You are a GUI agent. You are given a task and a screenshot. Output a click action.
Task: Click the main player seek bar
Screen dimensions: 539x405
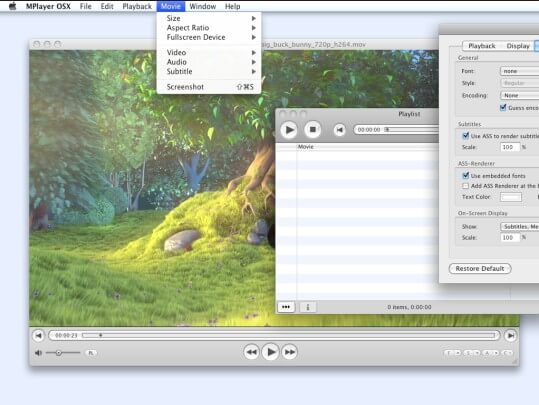pos(289,335)
